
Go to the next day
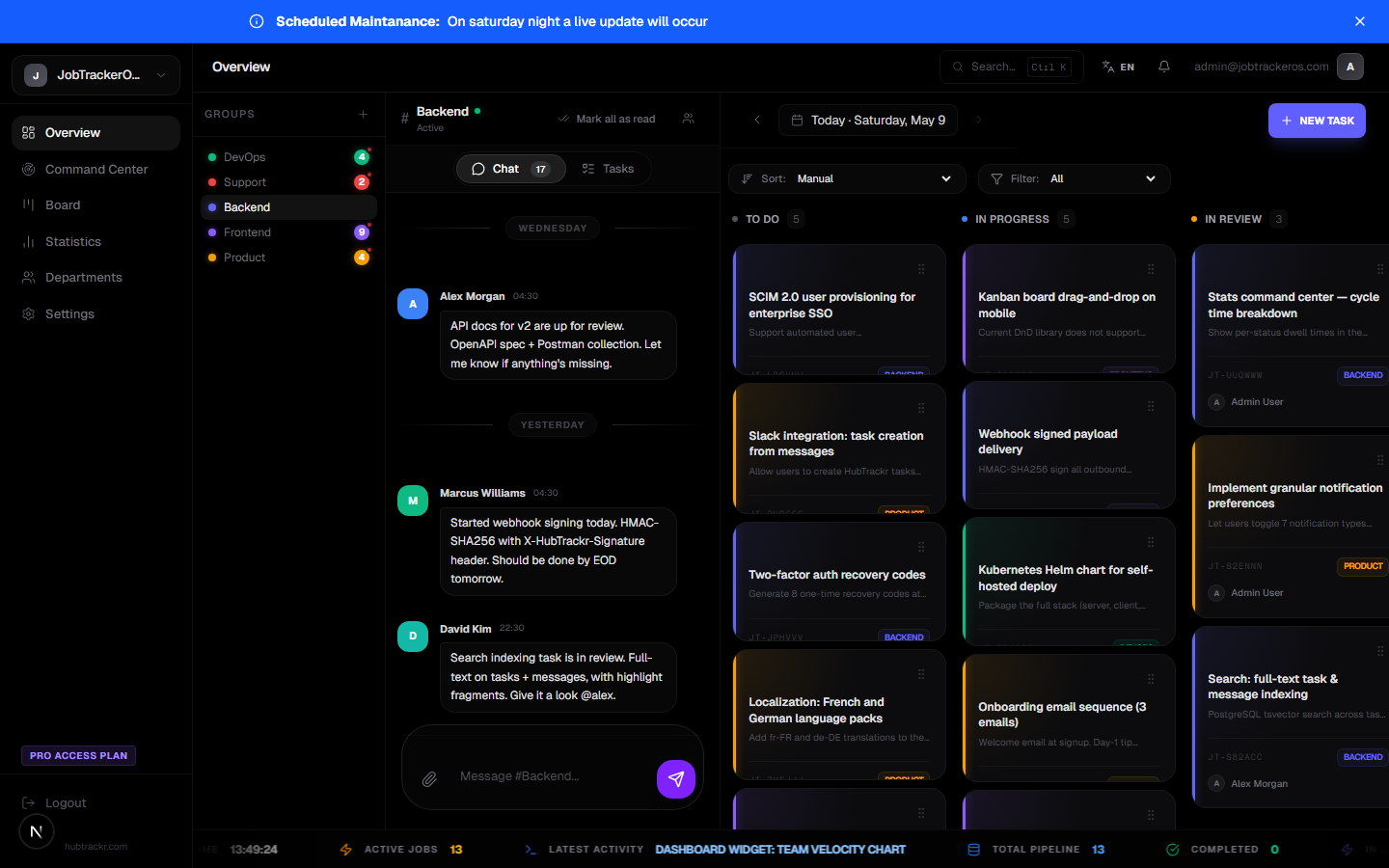coord(979,120)
